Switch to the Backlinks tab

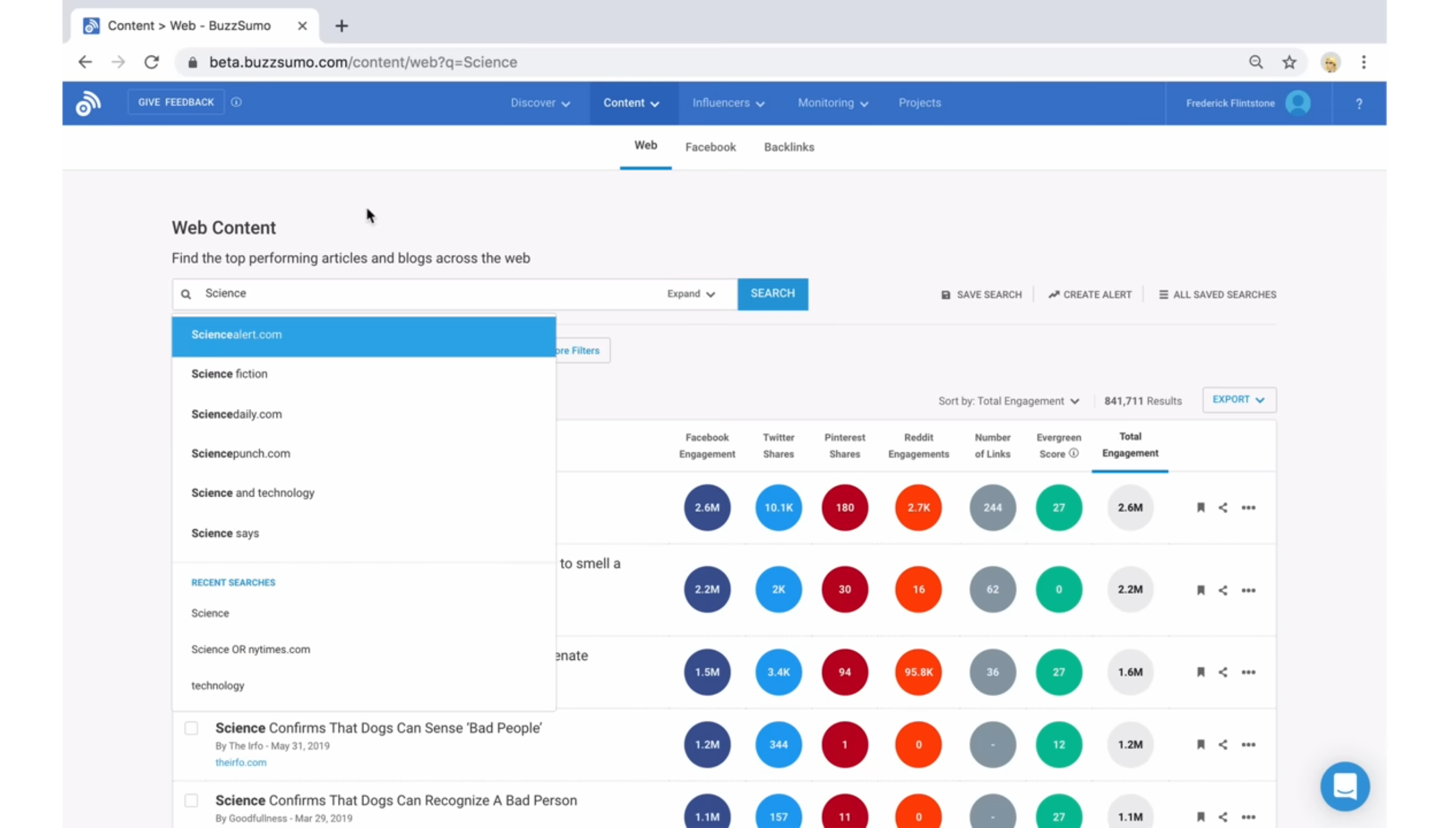[789, 147]
